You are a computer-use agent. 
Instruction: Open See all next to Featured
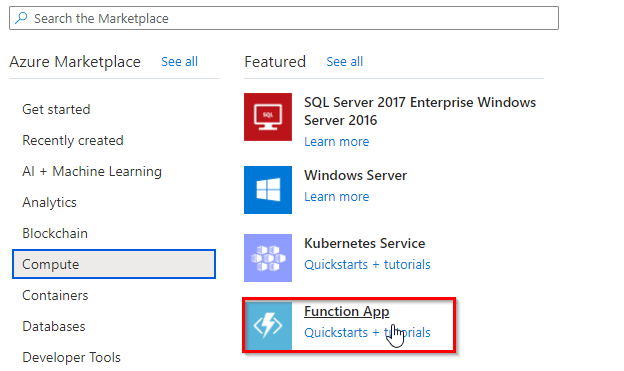[x=345, y=62]
